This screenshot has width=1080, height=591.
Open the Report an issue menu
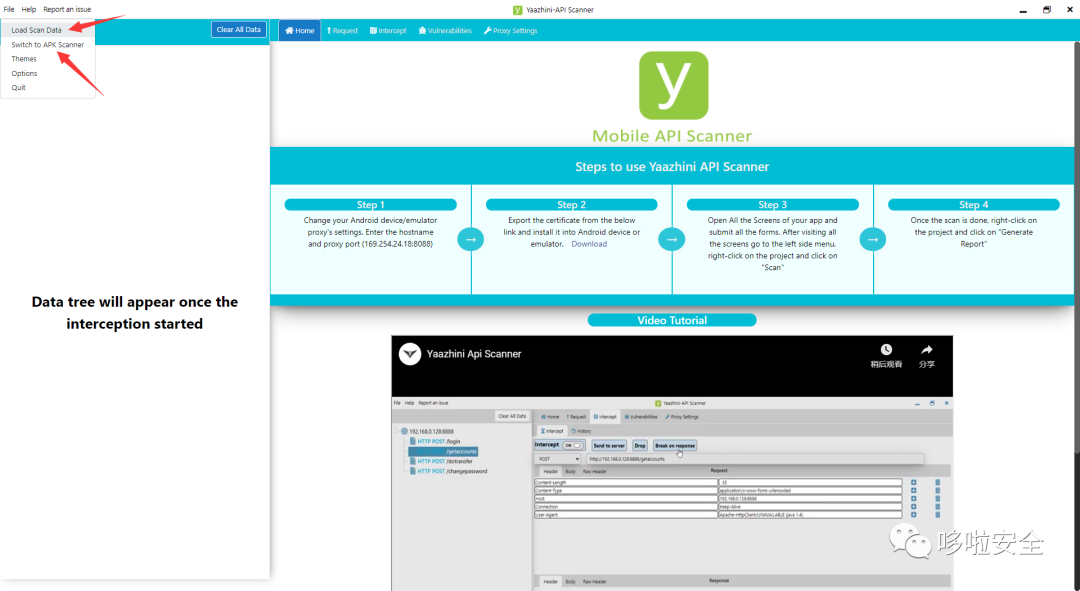point(67,10)
